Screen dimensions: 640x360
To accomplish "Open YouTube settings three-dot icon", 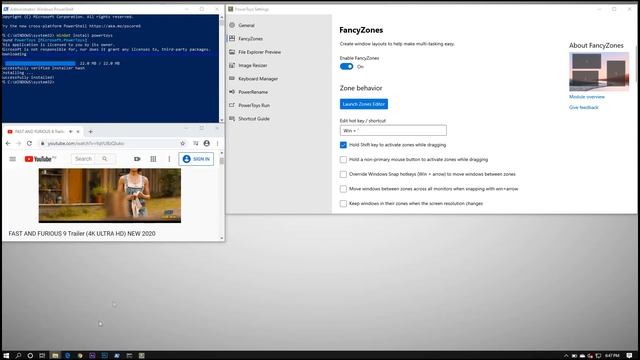I will coord(169,159).
